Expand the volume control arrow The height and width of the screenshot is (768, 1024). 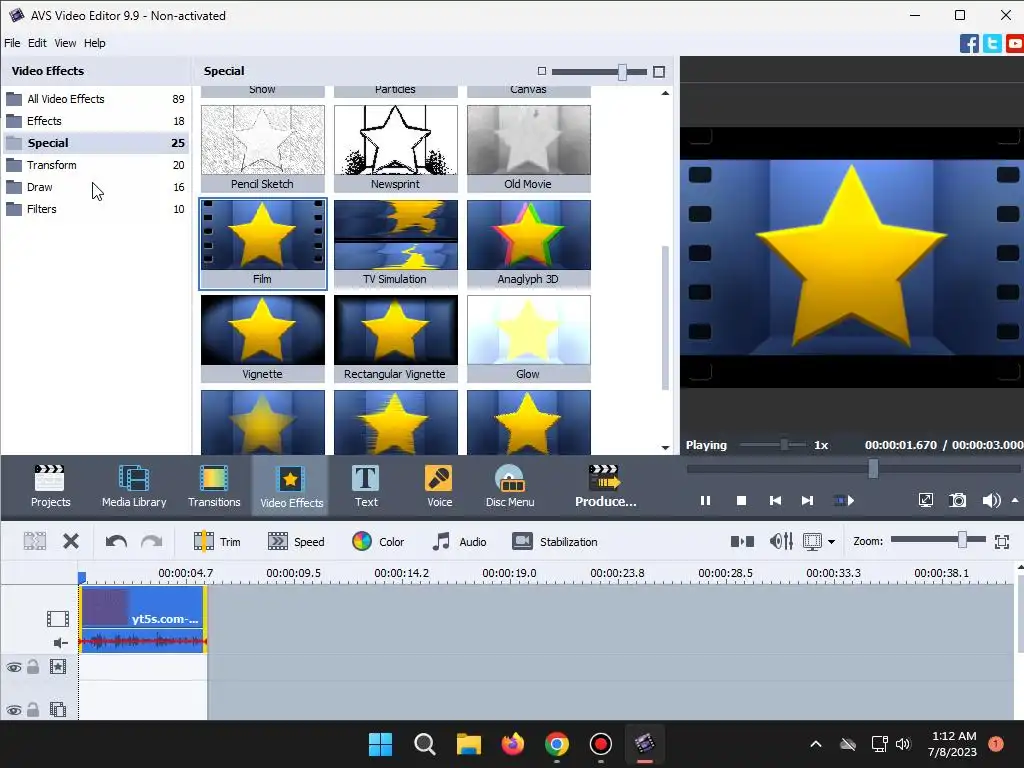click(1015, 501)
